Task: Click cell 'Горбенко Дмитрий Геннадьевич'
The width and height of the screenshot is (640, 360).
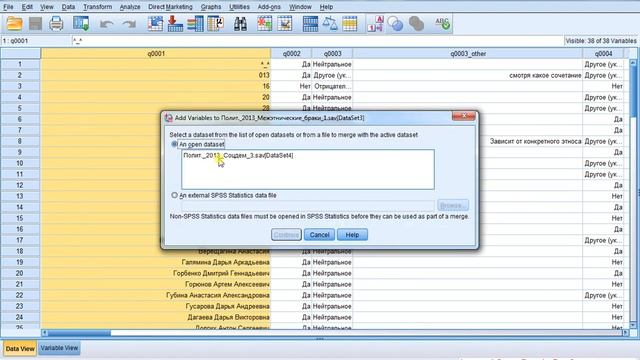Action: (156, 273)
